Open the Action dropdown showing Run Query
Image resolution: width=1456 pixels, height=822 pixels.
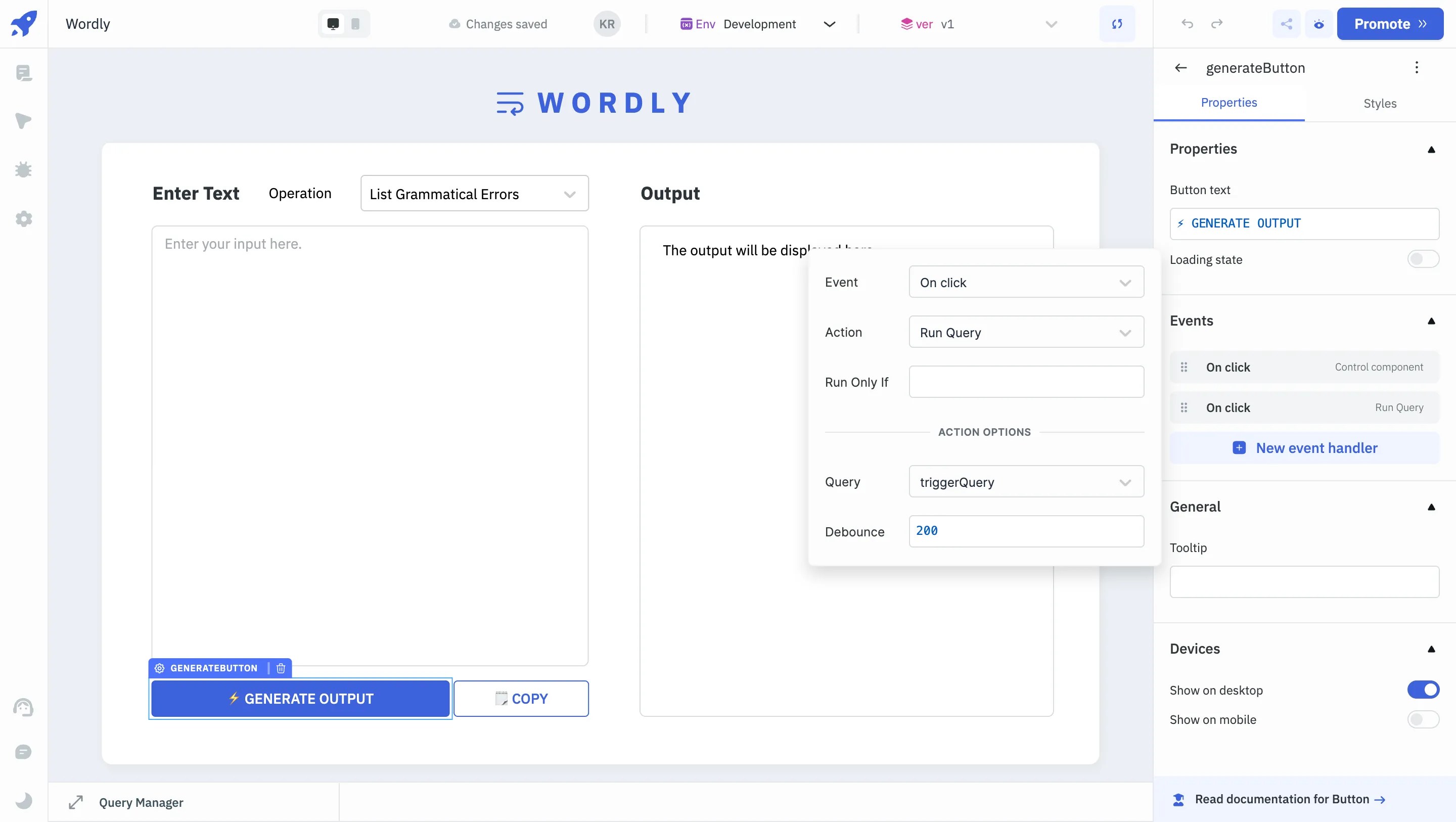click(x=1026, y=333)
